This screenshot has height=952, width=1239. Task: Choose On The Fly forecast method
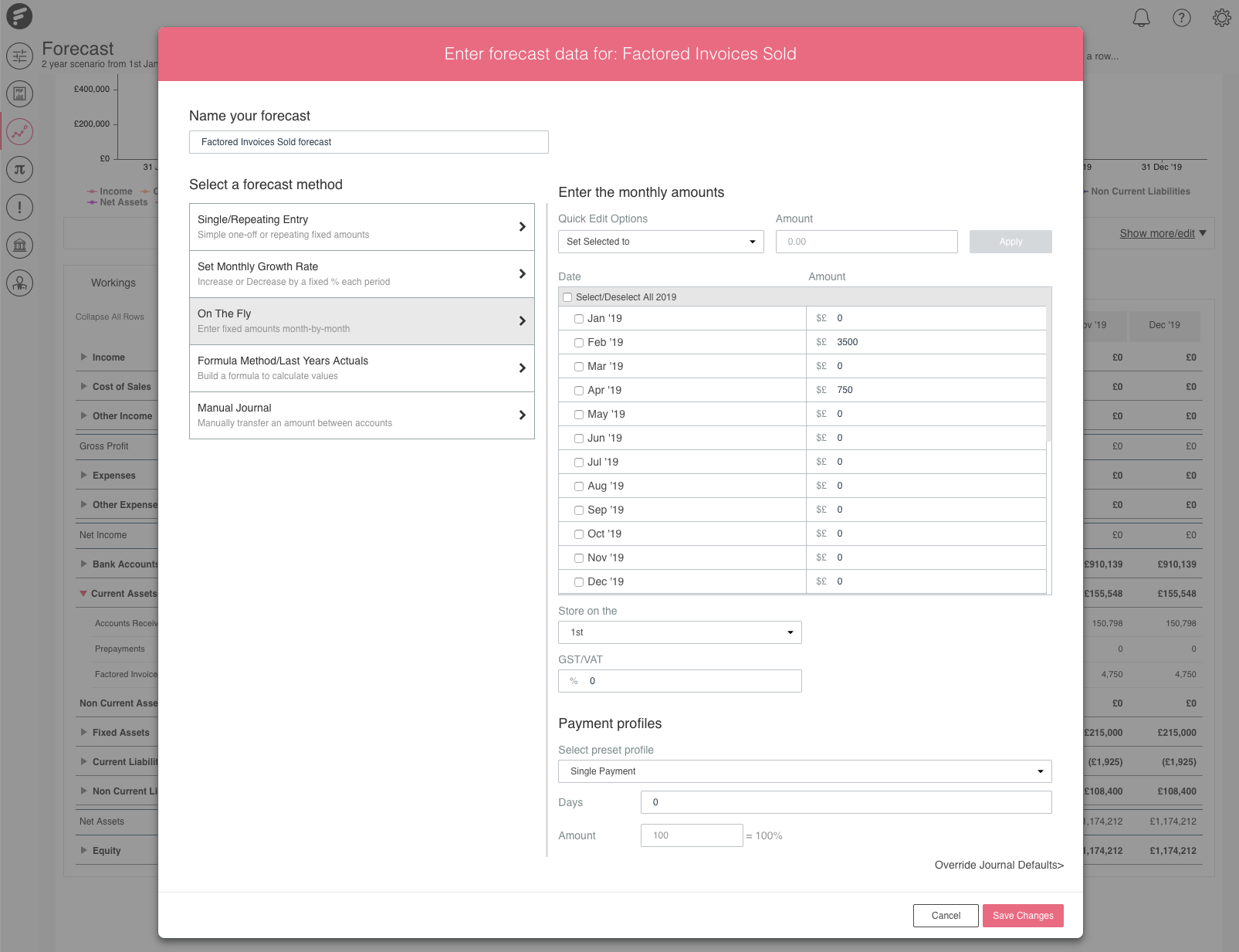click(x=362, y=321)
